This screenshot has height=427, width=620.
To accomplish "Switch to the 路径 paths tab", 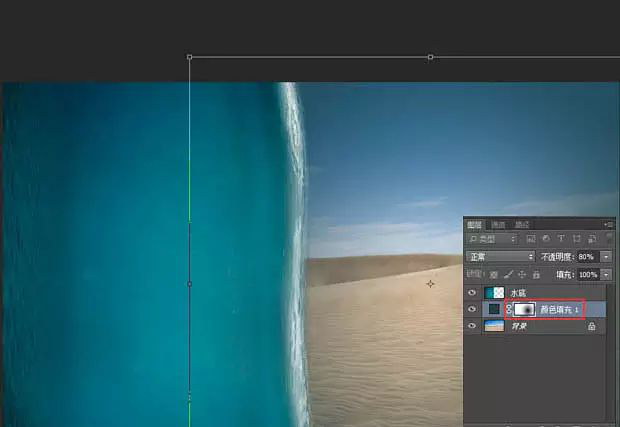I will [521, 224].
